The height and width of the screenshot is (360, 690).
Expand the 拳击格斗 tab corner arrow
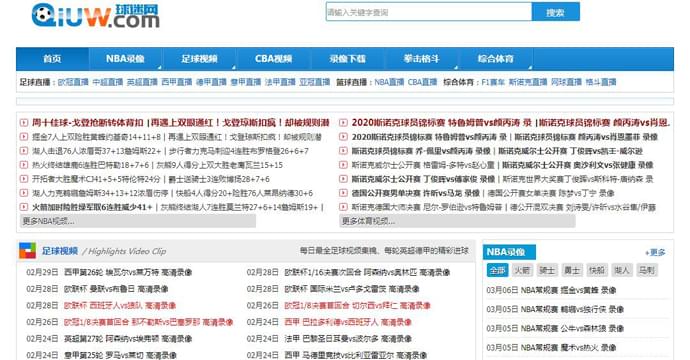click(x=455, y=67)
